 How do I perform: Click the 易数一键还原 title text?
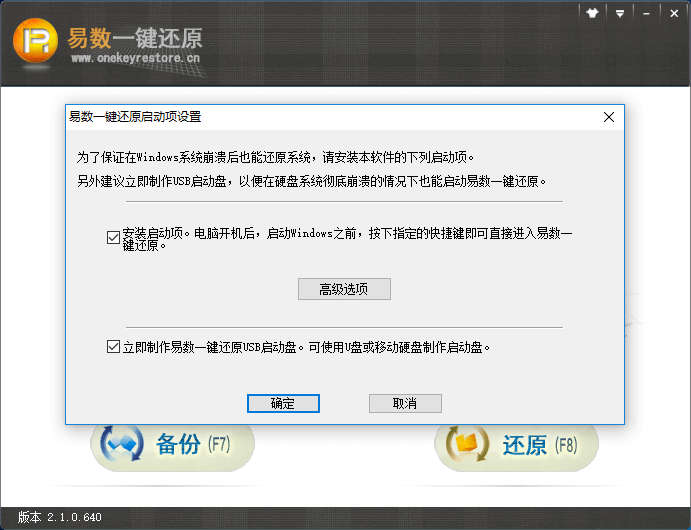pos(134,38)
